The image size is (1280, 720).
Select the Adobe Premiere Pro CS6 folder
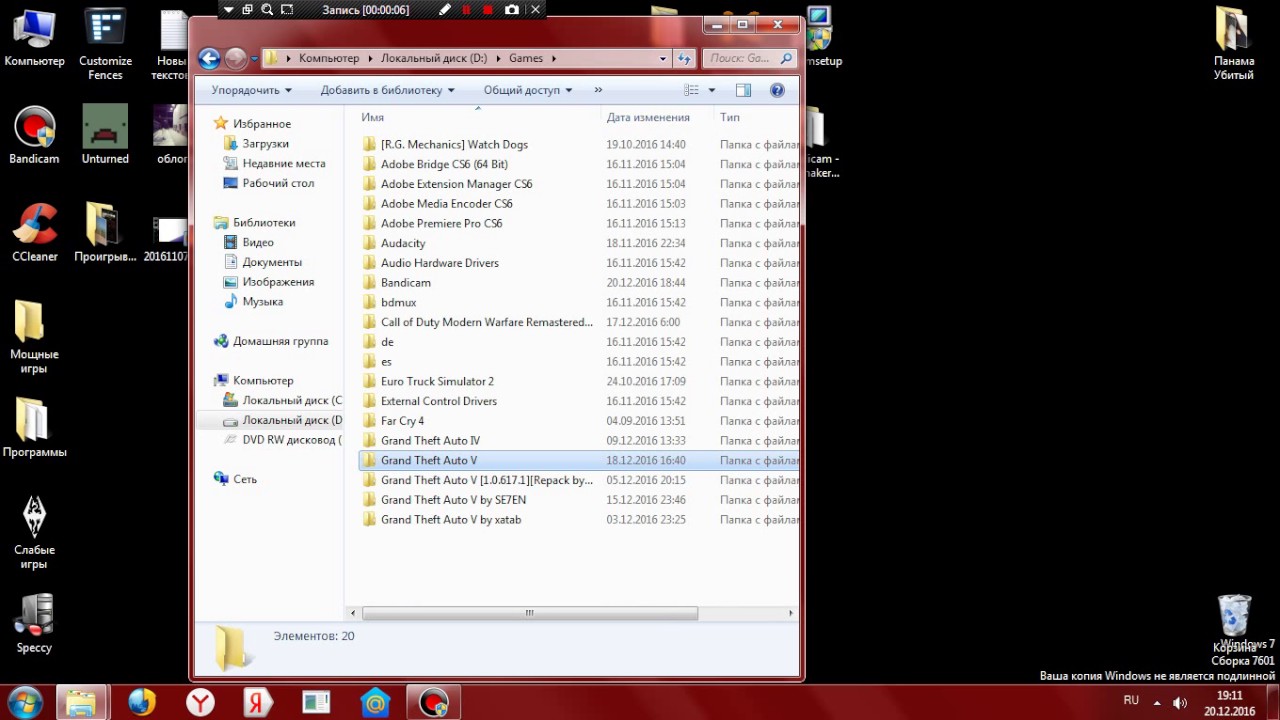click(441, 223)
